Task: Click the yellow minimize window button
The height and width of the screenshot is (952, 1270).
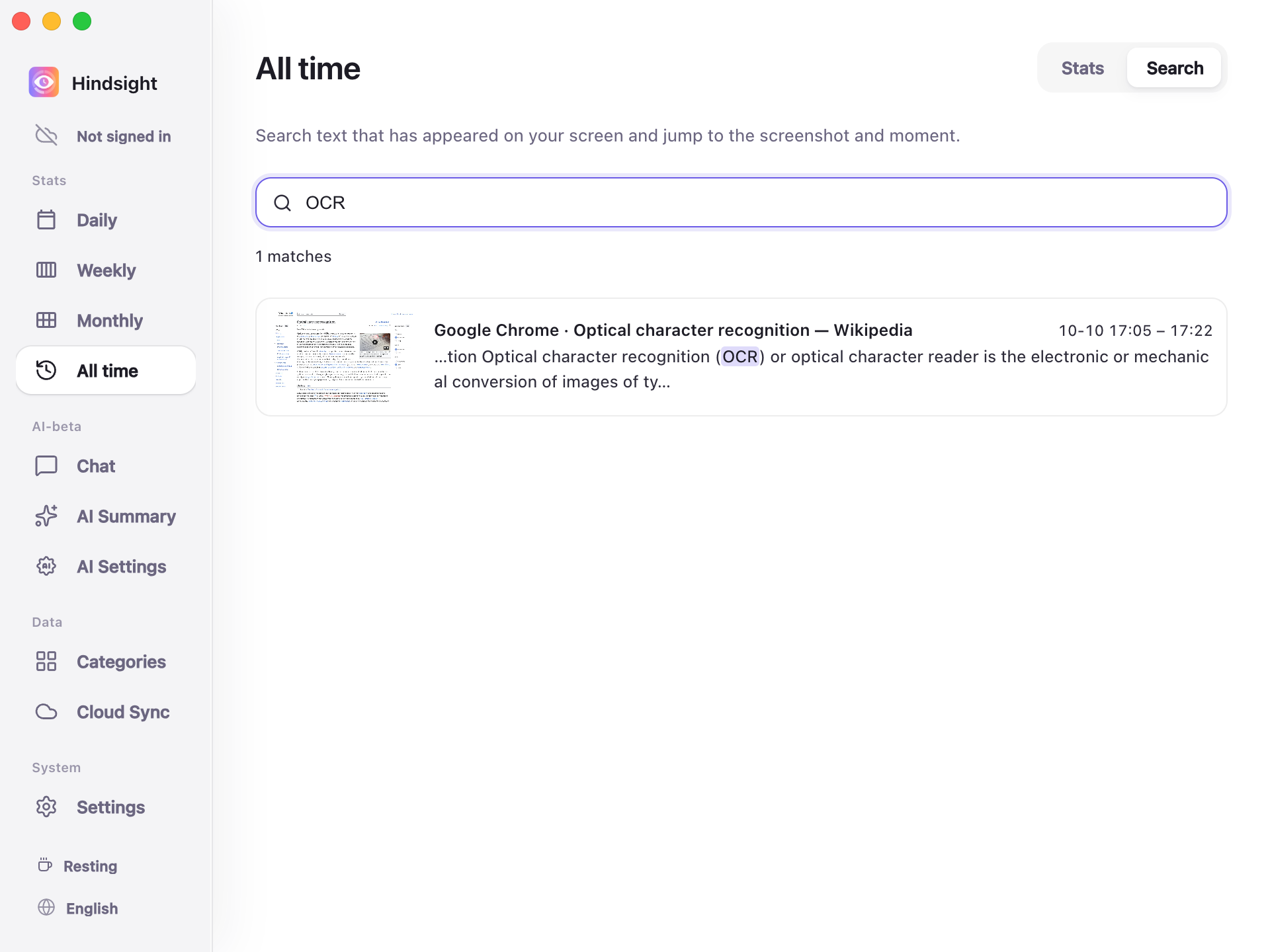Action: [52, 21]
